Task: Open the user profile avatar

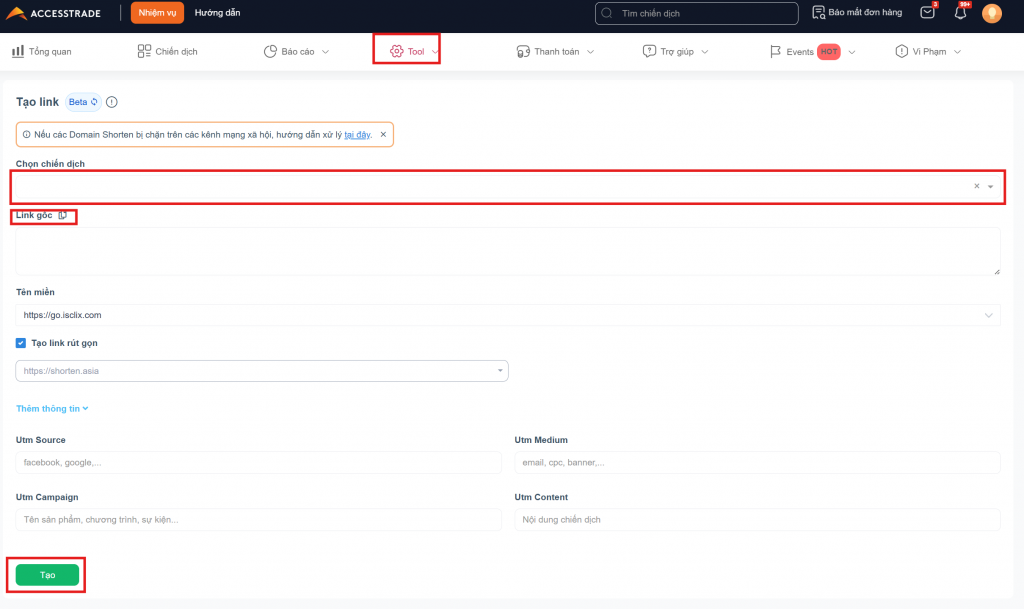Action: pyautogui.click(x=991, y=13)
